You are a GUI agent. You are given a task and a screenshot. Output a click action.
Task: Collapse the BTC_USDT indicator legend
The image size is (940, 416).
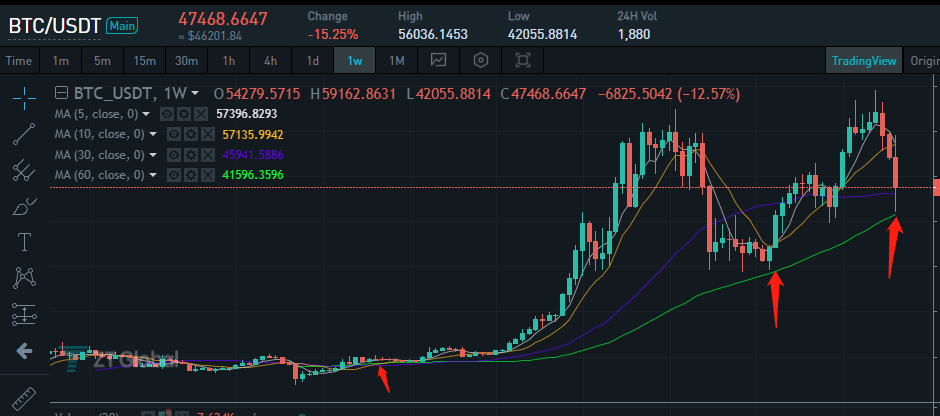[x=61, y=93]
